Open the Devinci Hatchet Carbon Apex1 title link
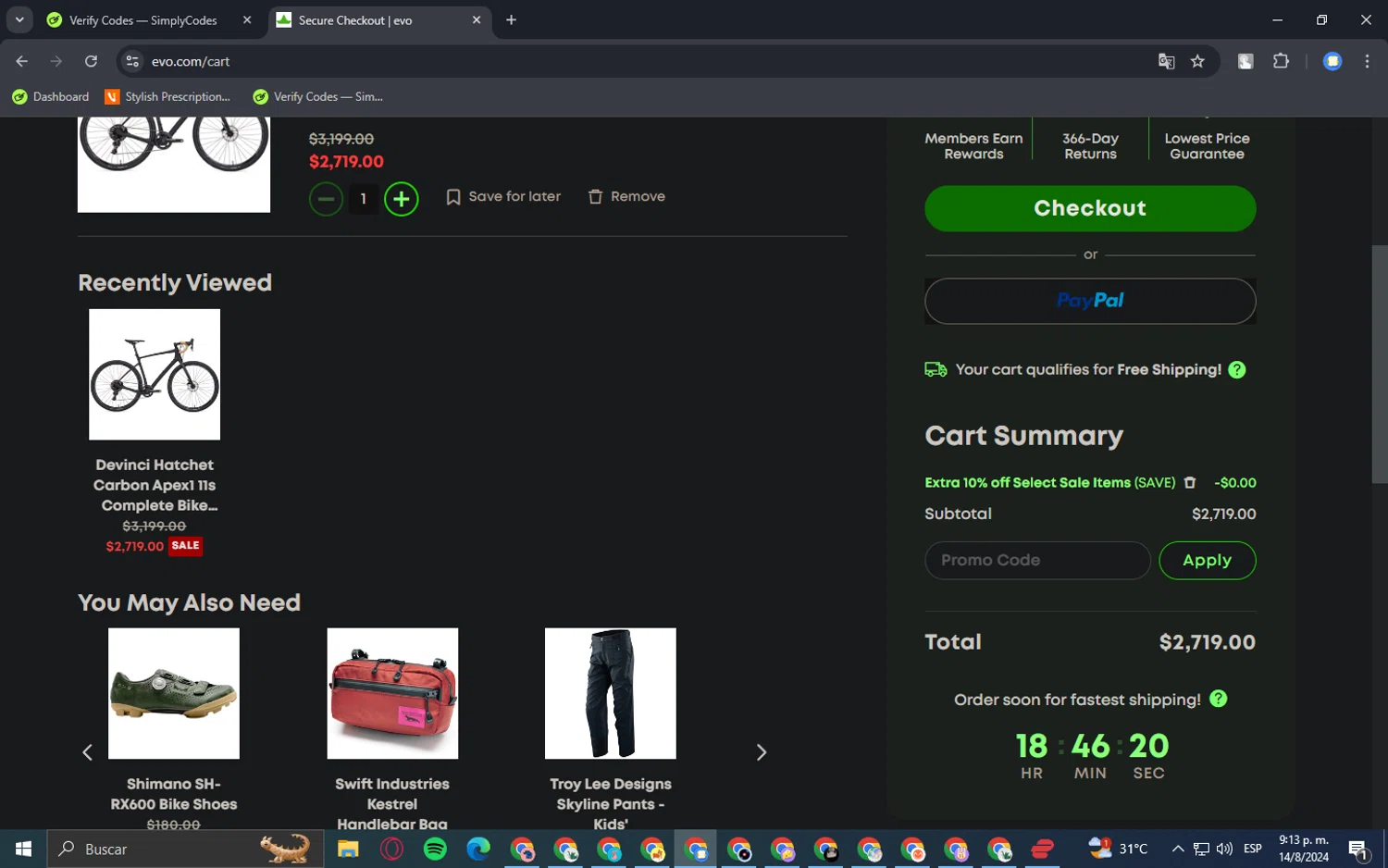The width and height of the screenshot is (1388, 868). (x=155, y=485)
